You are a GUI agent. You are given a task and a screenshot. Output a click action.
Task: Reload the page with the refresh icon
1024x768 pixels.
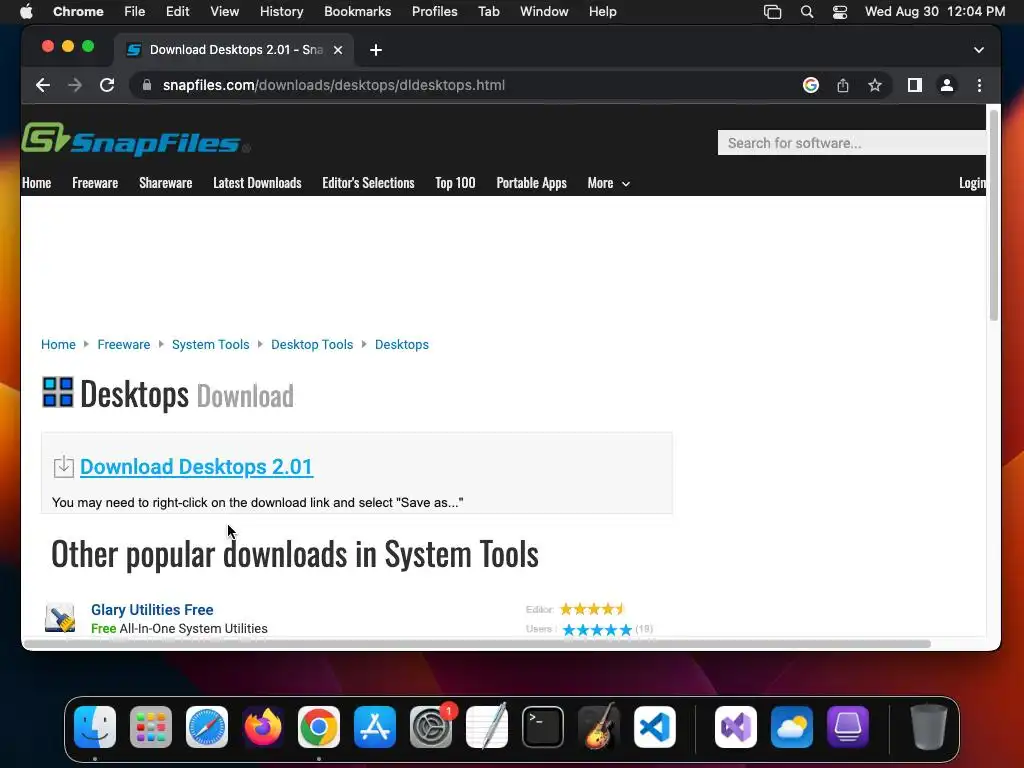click(107, 85)
